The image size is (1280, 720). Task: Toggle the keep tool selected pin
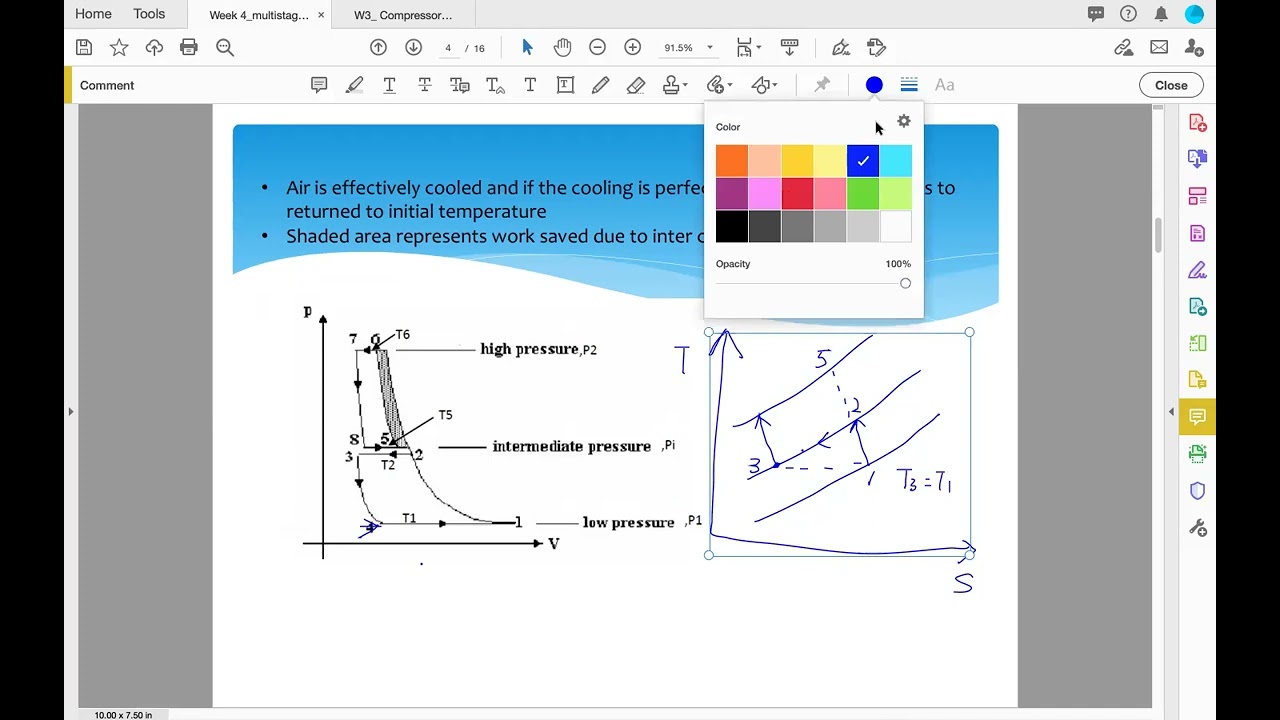pyautogui.click(x=822, y=85)
